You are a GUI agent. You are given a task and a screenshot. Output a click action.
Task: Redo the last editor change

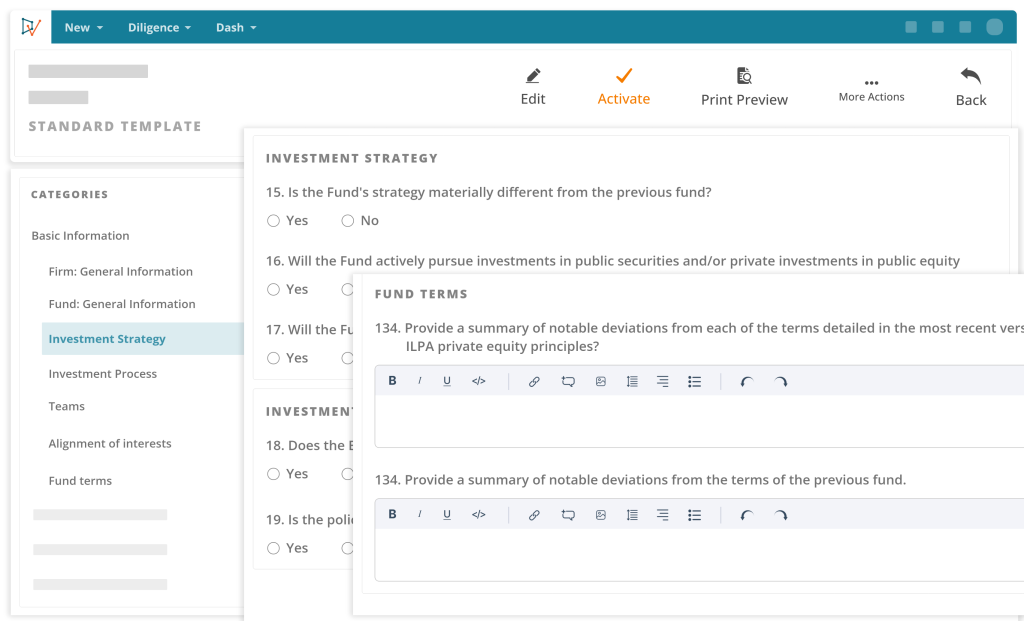point(780,380)
